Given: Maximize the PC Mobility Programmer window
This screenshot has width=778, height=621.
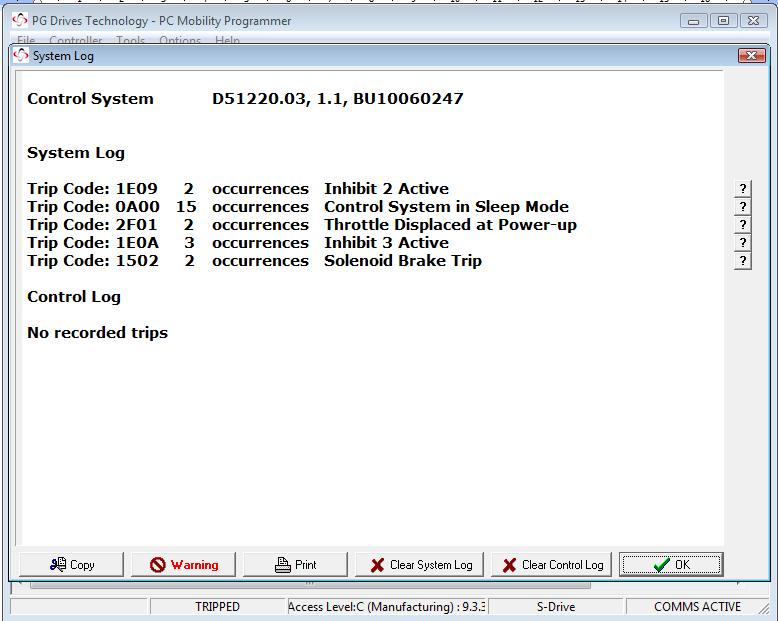Looking at the screenshot, I should coord(723,21).
